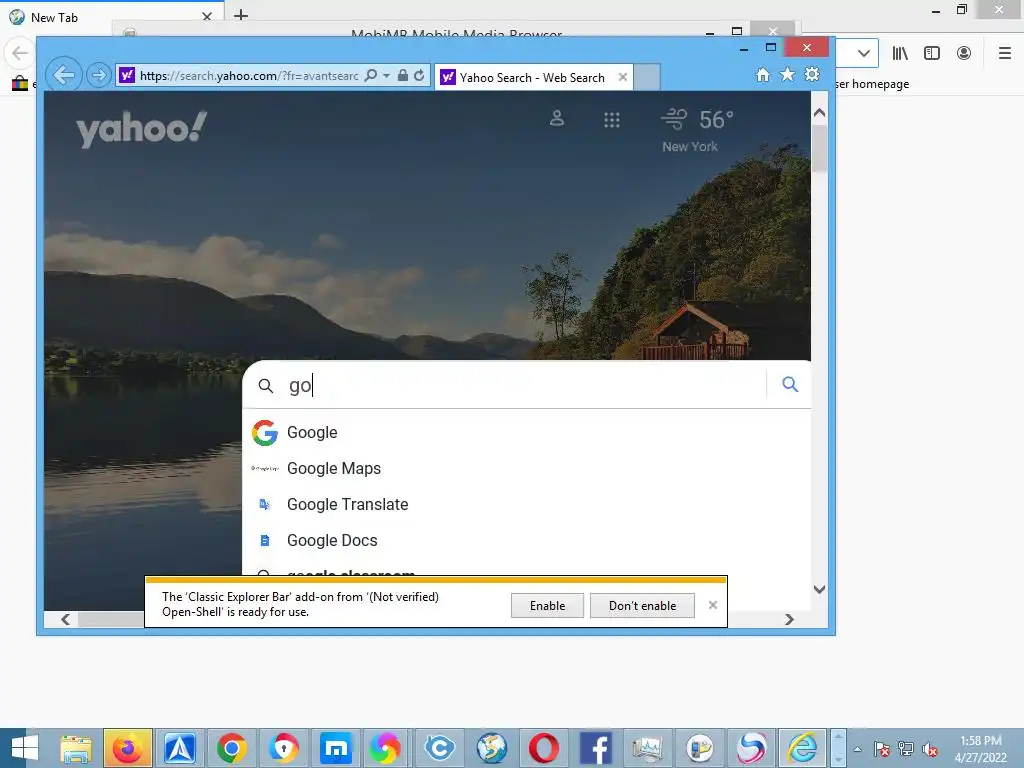Open a new tab in Internet Explorer

click(647, 77)
